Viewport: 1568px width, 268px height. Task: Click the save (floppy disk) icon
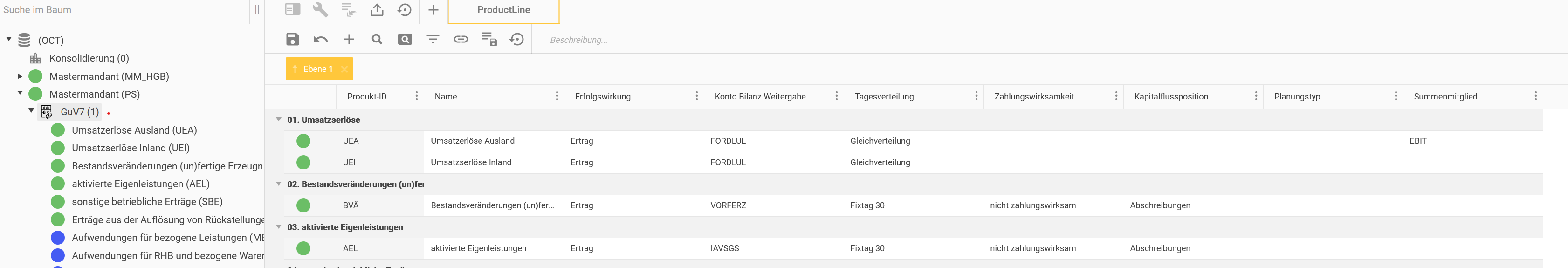coord(292,40)
